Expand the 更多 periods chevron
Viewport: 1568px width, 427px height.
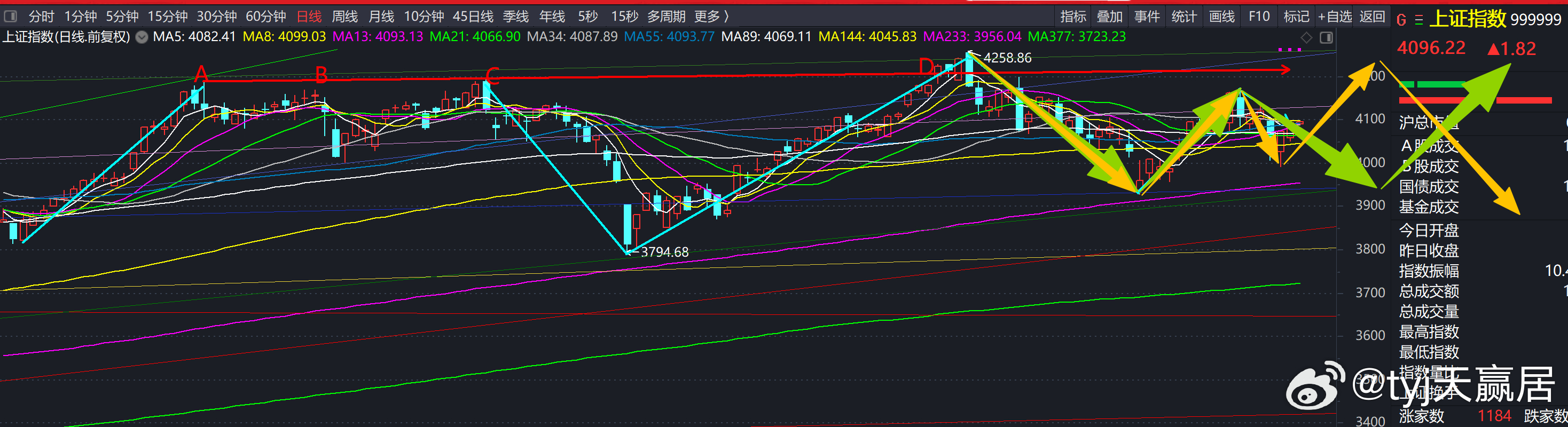(x=726, y=17)
